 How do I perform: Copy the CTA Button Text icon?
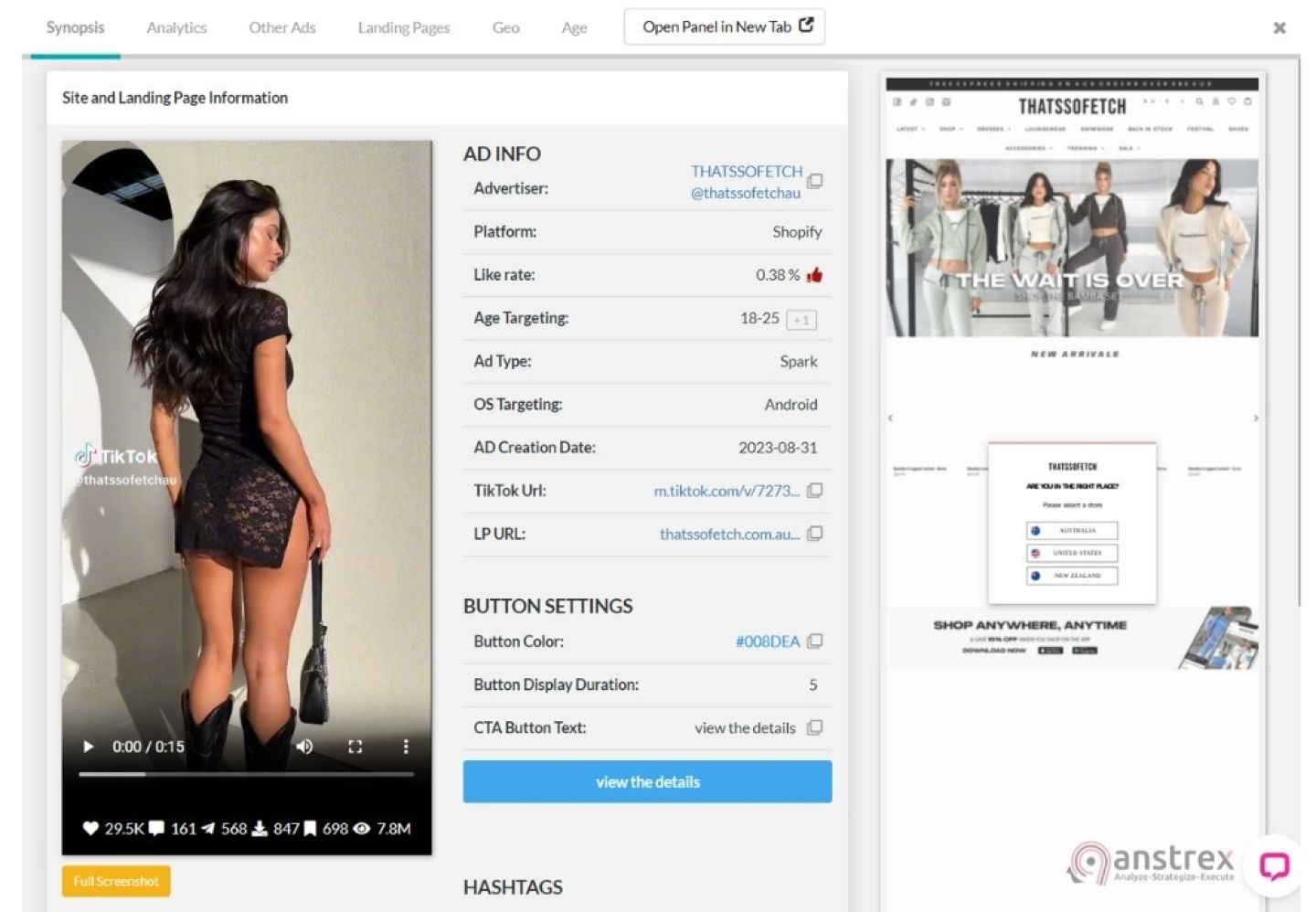(815, 727)
